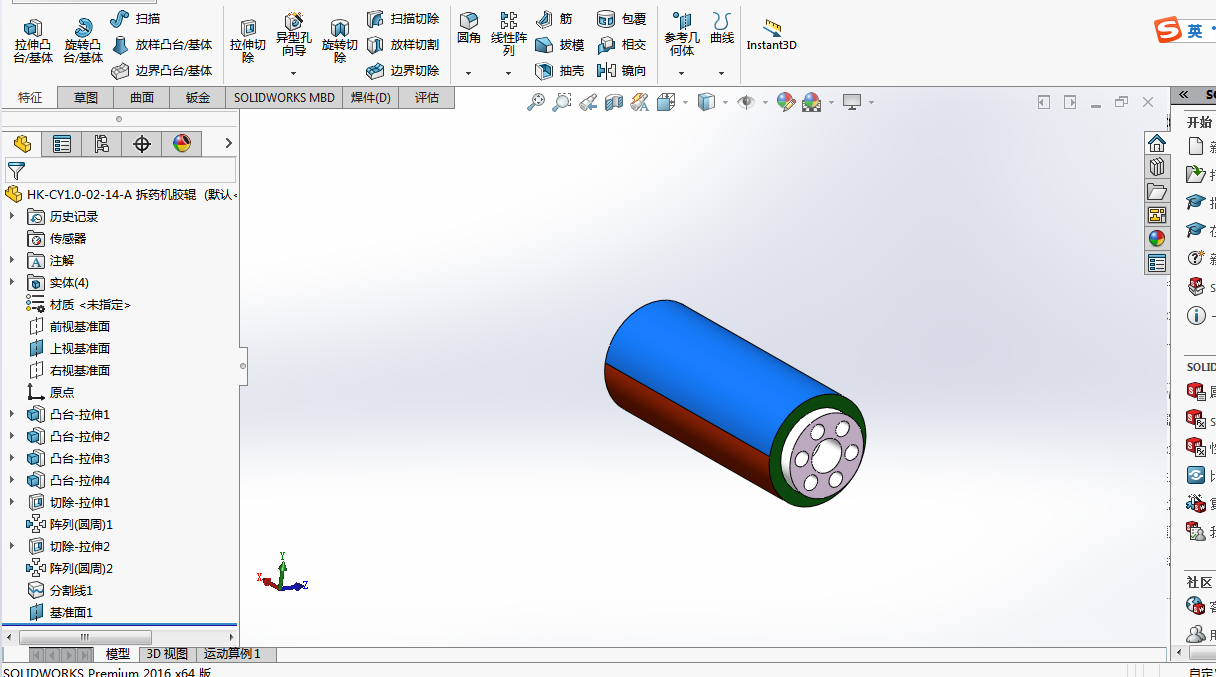The height and width of the screenshot is (677, 1216).
Task: Select the 线性阵列 linear pattern tool
Action: click(509, 35)
